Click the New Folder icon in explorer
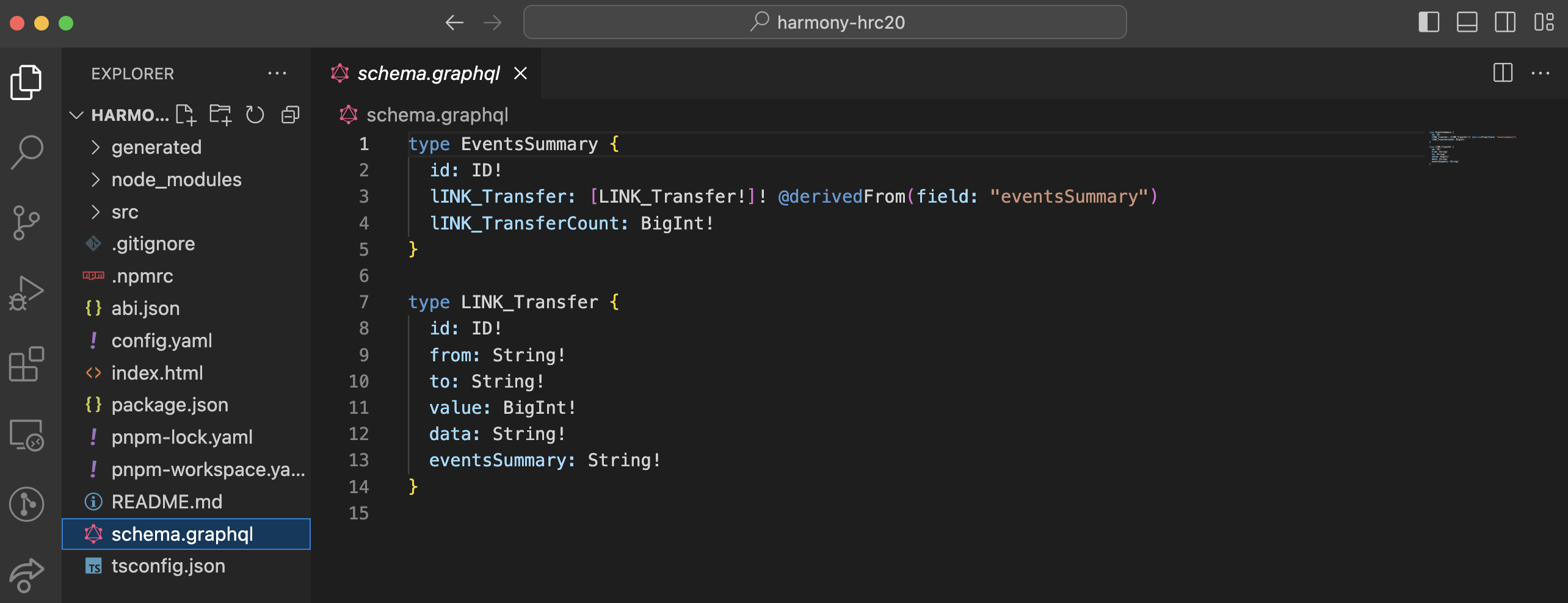The image size is (1568, 603). pyautogui.click(x=220, y=115)
